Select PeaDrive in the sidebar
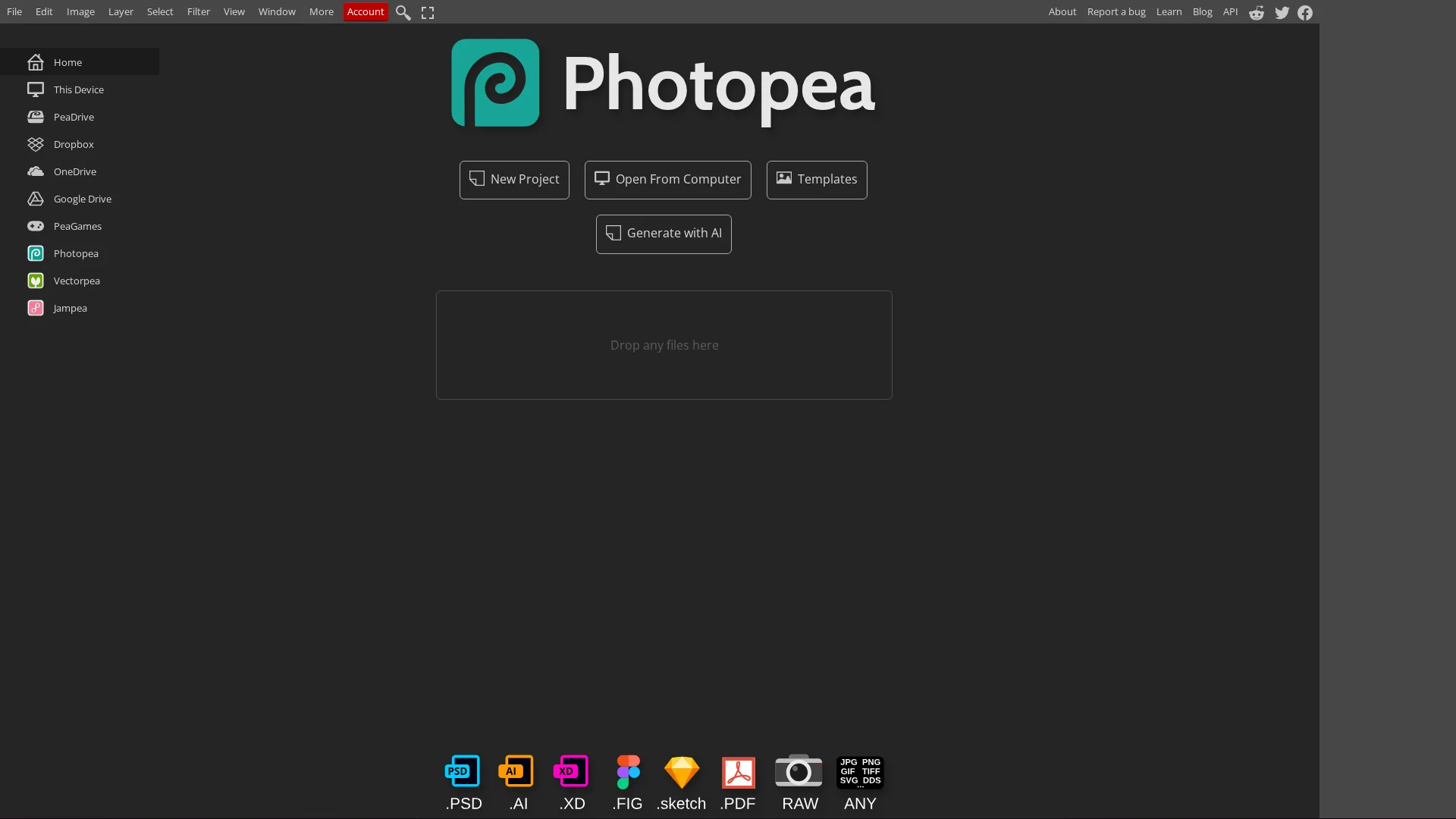1456x819 pixels. coord(74,117)
